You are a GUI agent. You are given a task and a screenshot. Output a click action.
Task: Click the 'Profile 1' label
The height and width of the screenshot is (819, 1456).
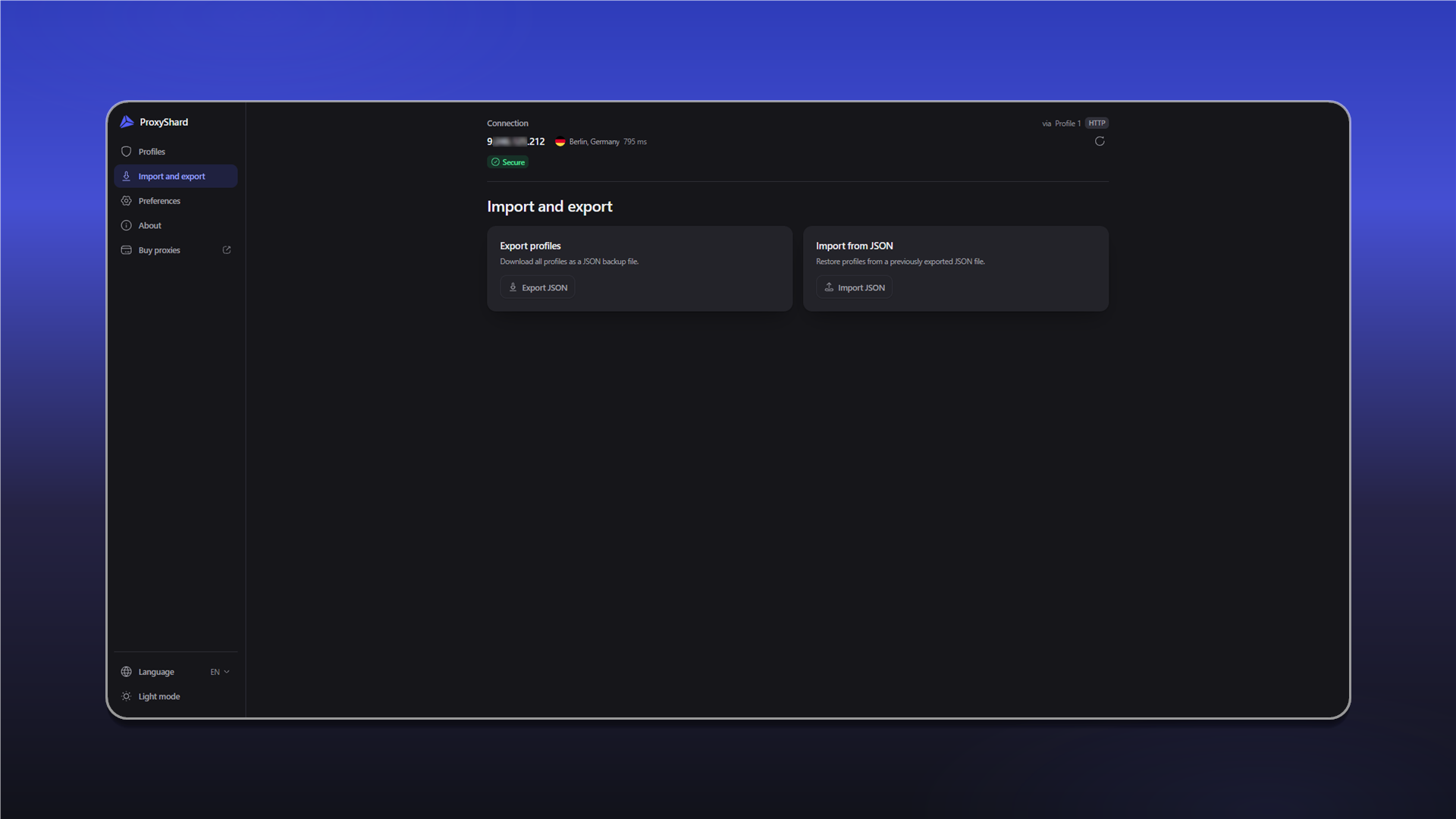pyautogui.click(x=1068, y=123)
